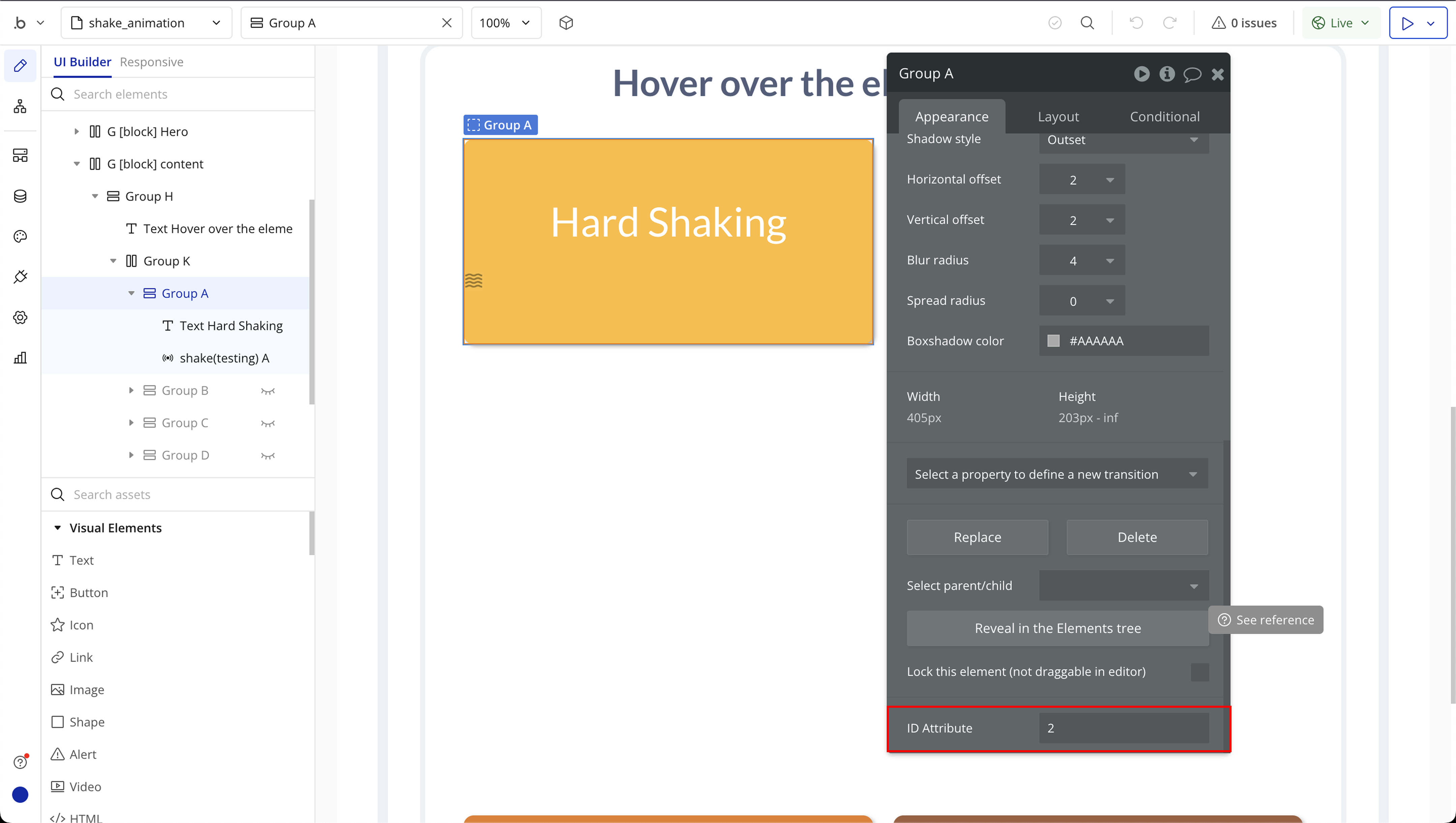
Task: Click the Replace button
Action: pyautogui.click(x=977, y=537)
